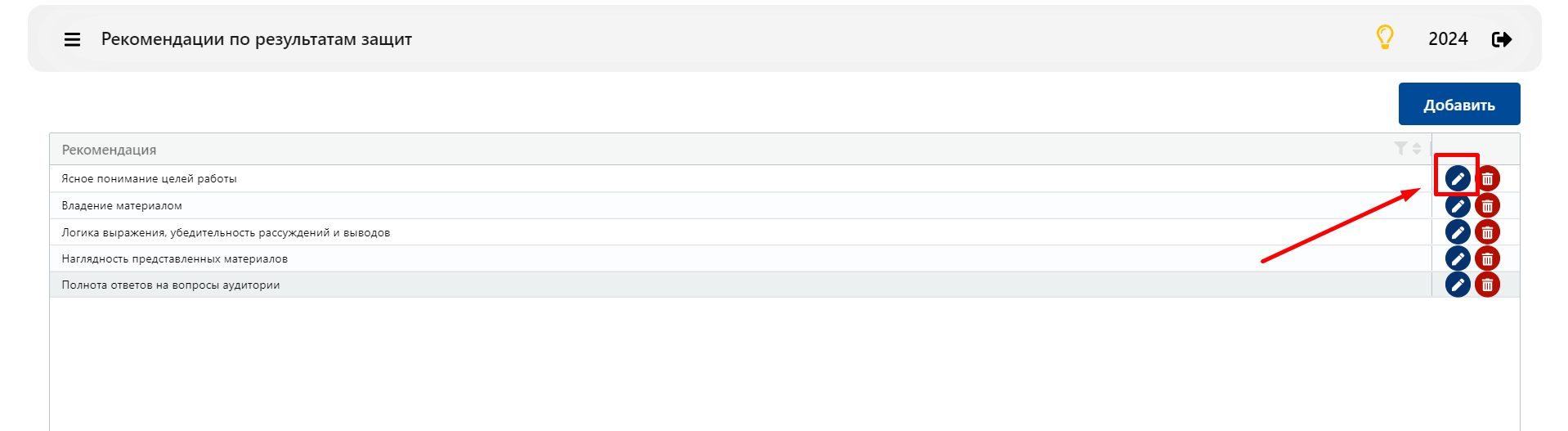Select the 'Владение материалом' row text
Screen dimensions: 1568x431
coord(122,205)
